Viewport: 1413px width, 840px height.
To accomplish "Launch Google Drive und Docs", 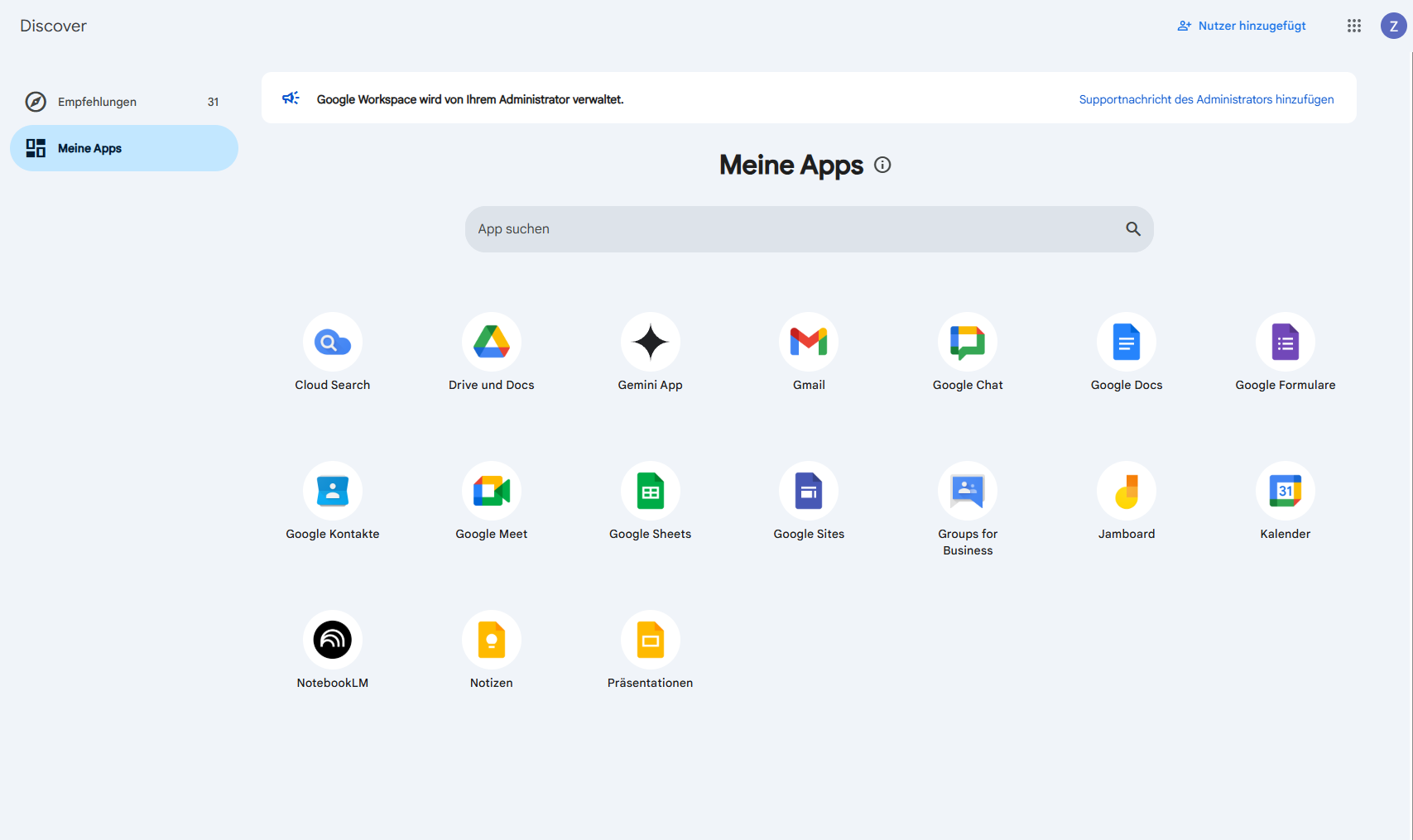I will pyautogui.click(x=491, y=342).
